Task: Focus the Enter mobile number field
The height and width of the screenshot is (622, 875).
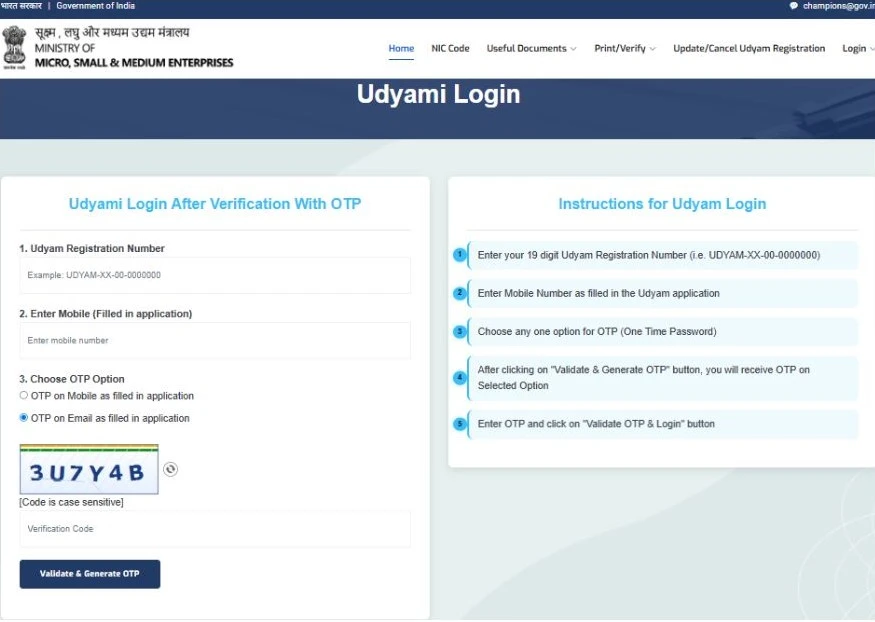Action: pos(215,340)
